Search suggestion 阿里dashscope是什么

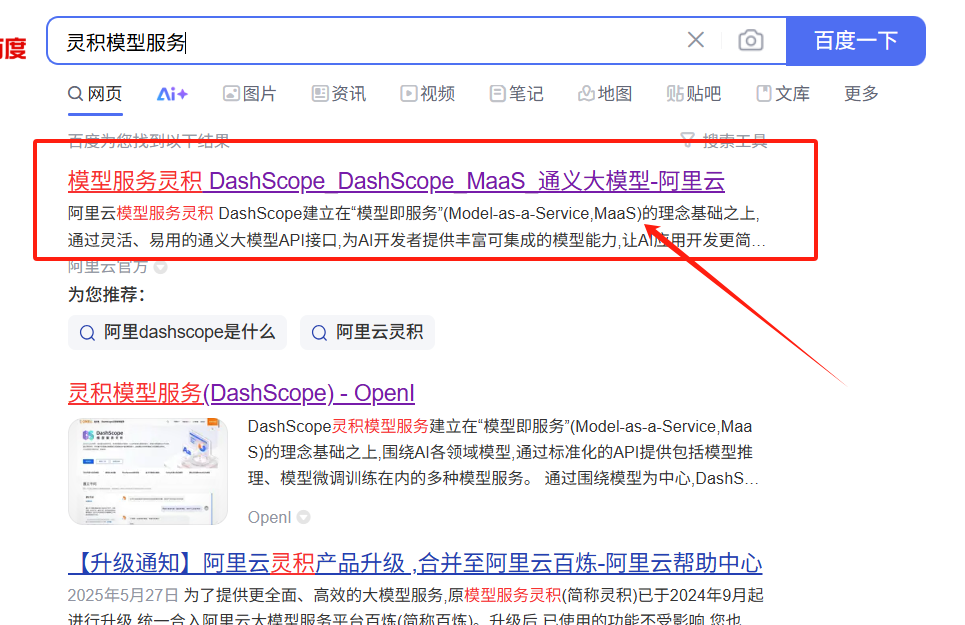(177, 332)
